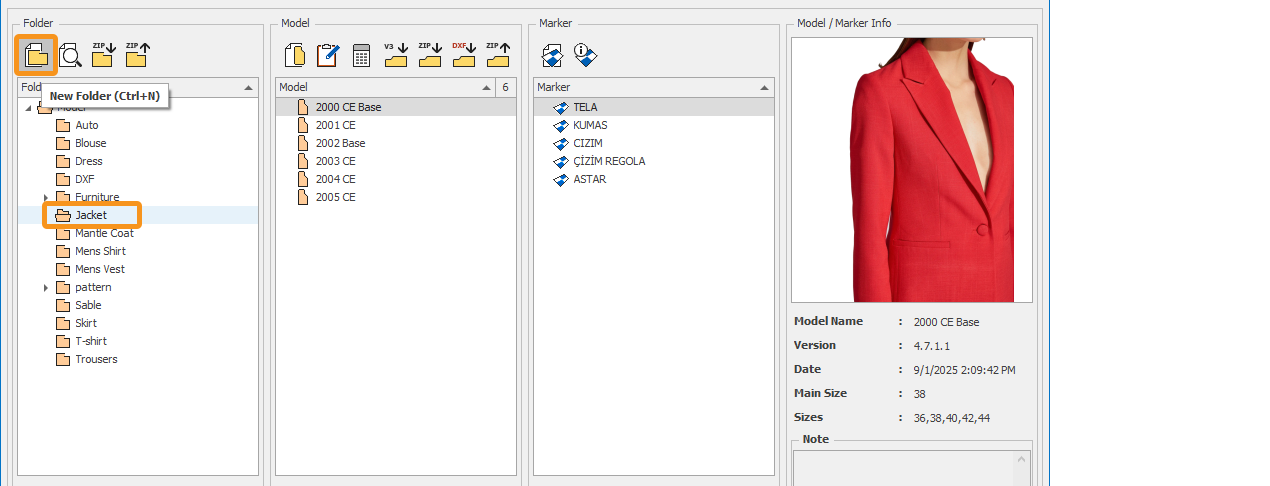Select the Jacket folder
Image resolution: width=1270 pixels, height=486 pixels.
click(x=91, y=215)
